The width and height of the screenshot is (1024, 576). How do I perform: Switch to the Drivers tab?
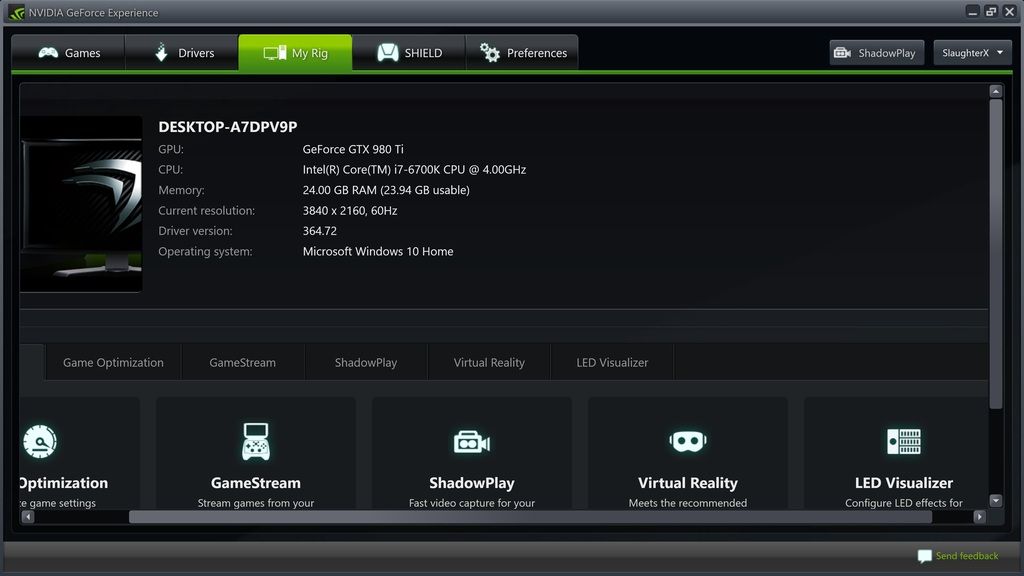[182, 53]
